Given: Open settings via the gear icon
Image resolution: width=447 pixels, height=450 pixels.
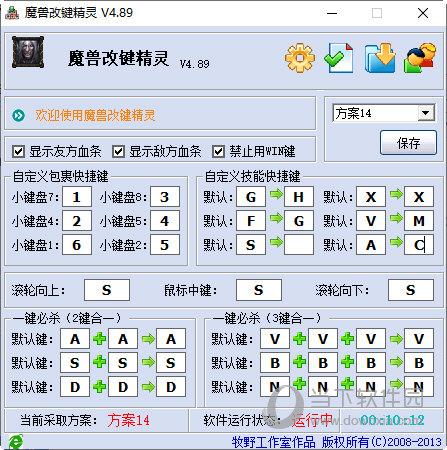Looking at the screenshot, I should coord(300,58).
